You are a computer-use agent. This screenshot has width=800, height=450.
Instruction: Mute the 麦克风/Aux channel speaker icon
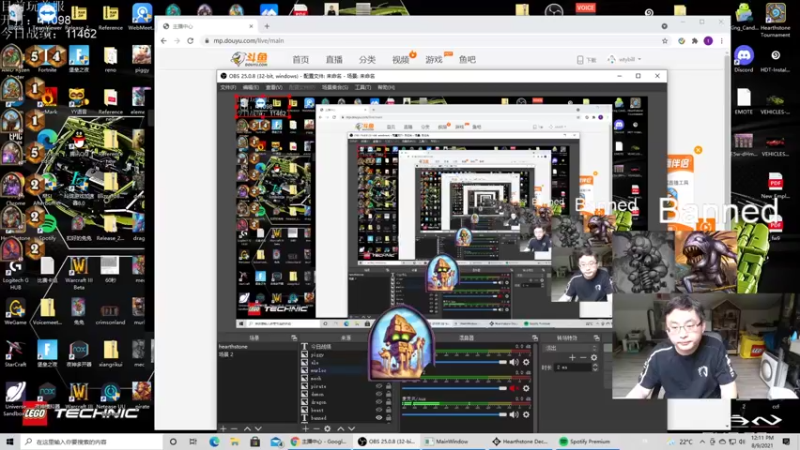(514, 414)
